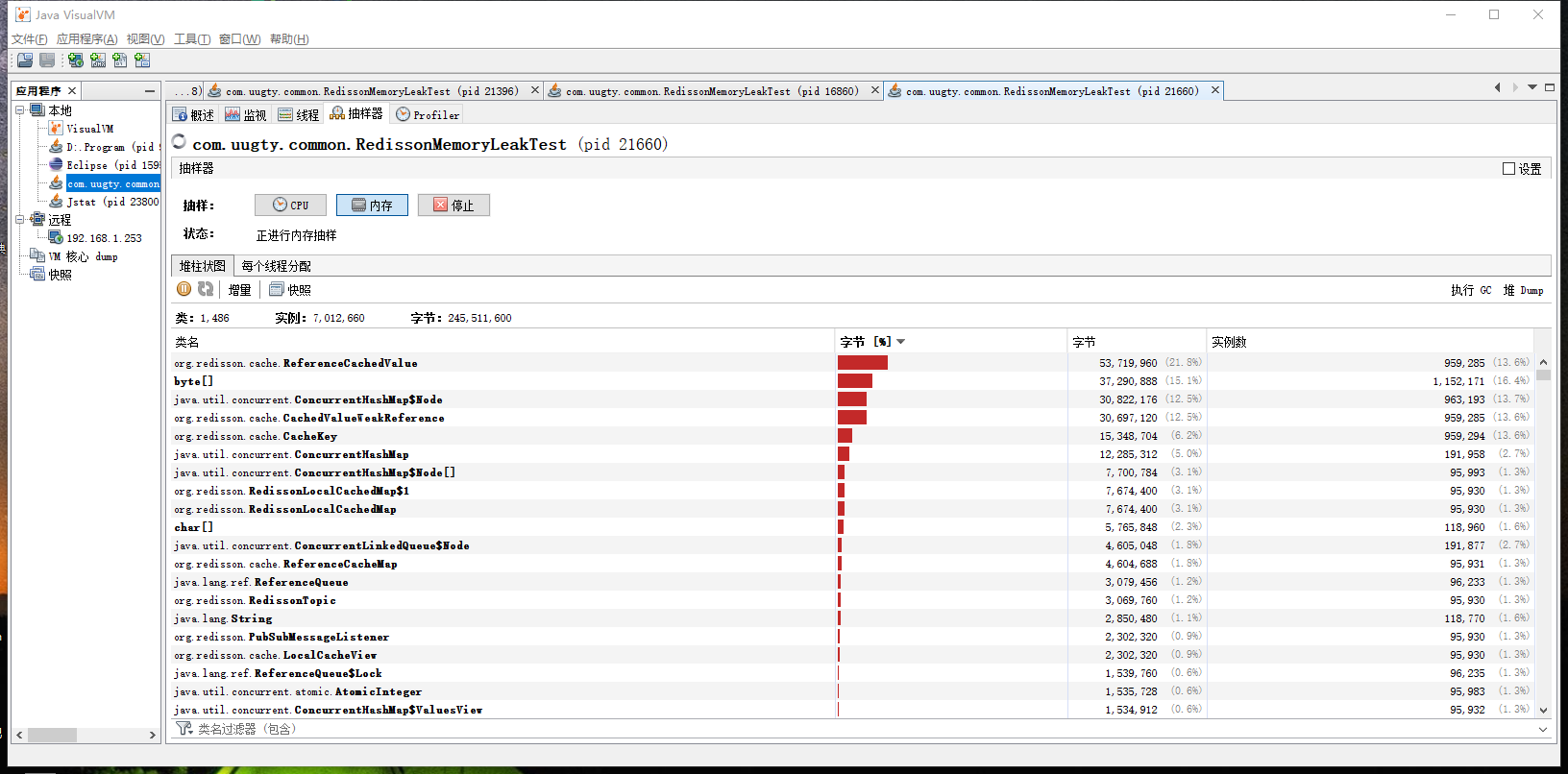This screenshot has height=774, width=1568.
Task: Click the Add Remote Host toolbar icon
Action: (x=76, y=60)
